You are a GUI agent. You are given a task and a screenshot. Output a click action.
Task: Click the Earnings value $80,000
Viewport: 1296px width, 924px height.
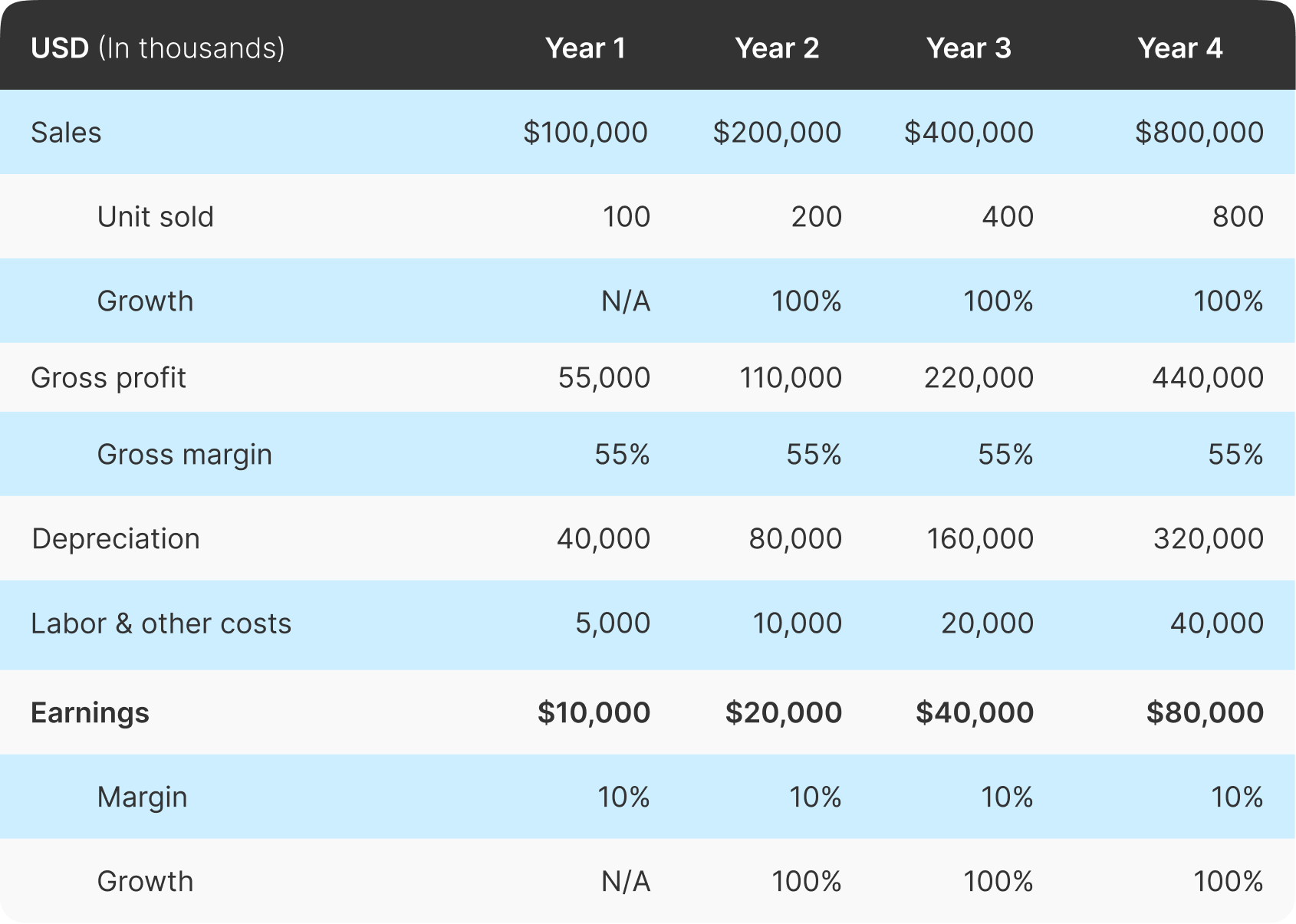click(x=1205, y=713)
